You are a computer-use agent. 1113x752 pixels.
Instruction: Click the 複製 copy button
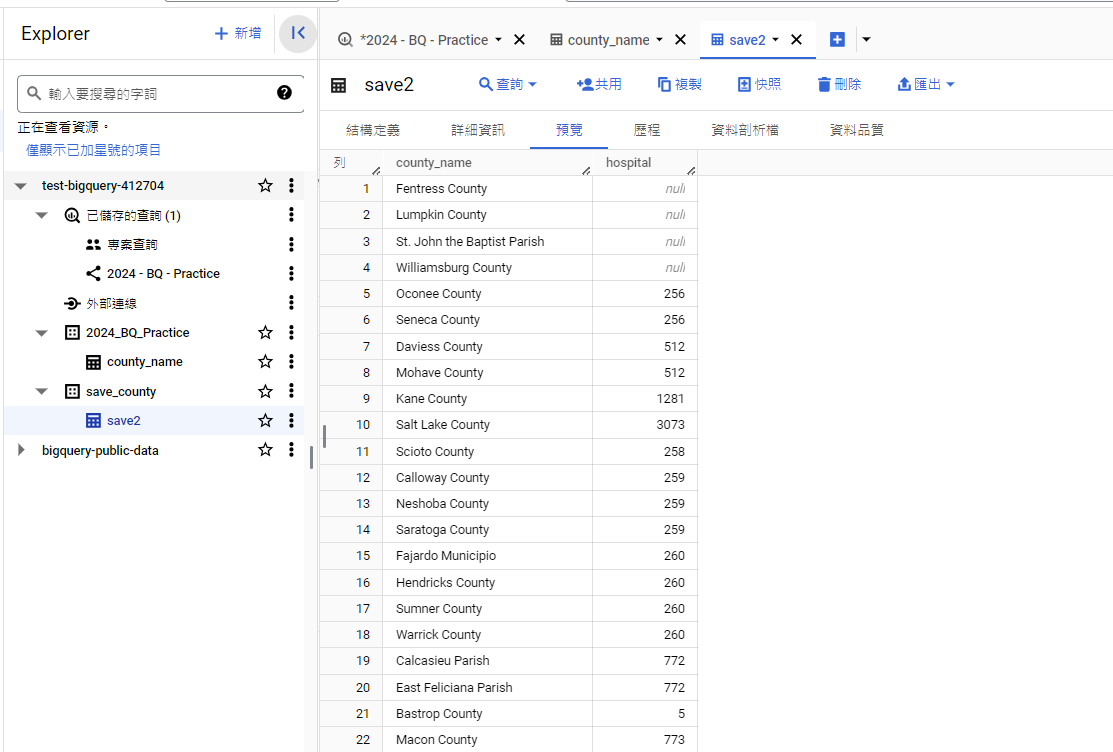[x=680, y=85]
